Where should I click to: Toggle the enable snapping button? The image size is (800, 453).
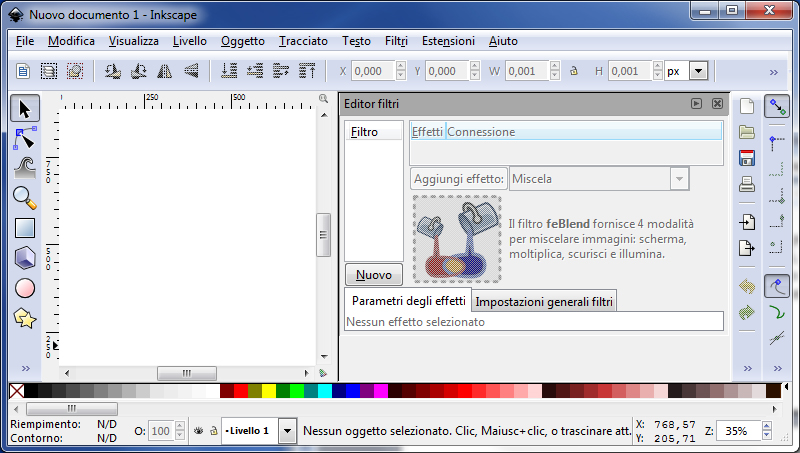[776, 107]
